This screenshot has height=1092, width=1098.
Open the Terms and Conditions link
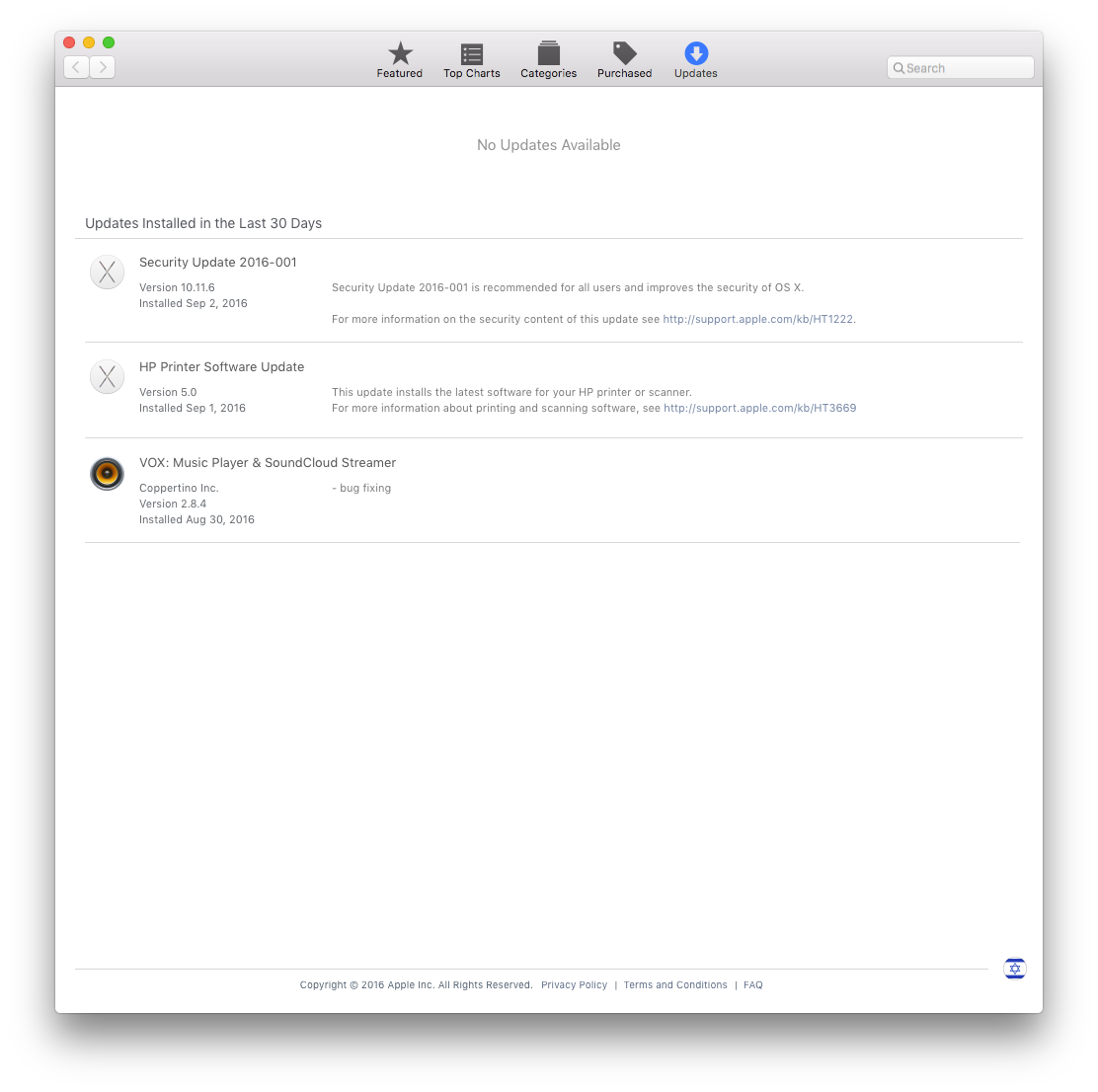click(675, 985)
